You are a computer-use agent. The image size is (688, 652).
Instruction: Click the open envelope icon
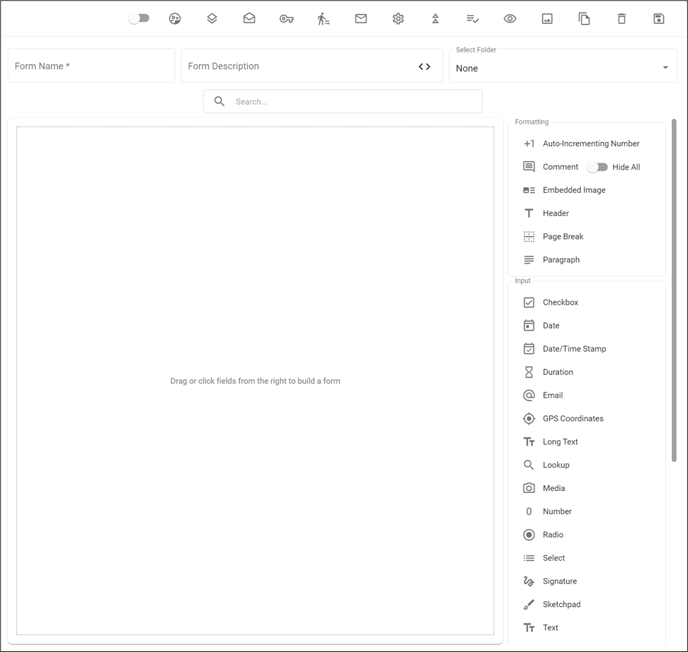[249, 18]
